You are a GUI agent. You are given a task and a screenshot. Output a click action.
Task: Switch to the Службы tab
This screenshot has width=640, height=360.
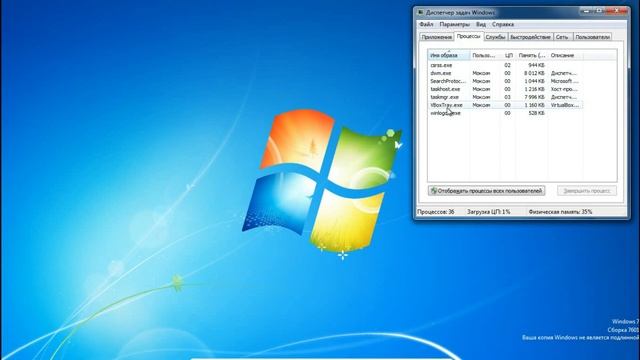tap(496, 37)
